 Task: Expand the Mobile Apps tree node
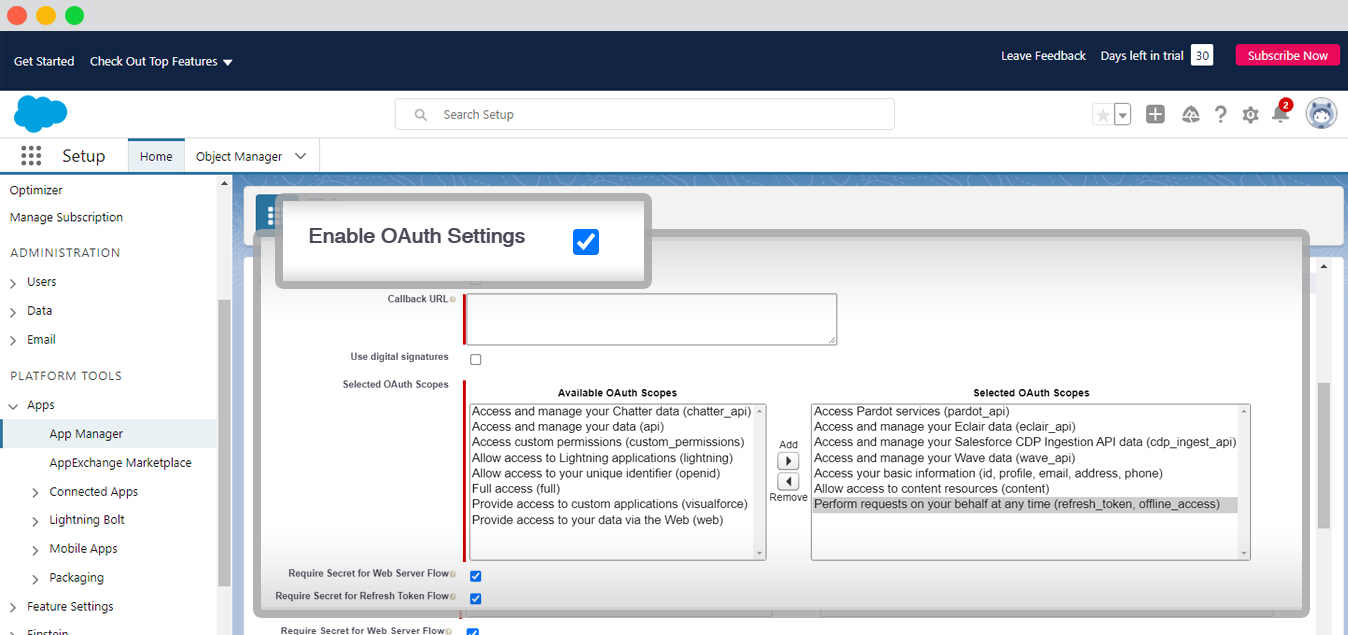[35, 550]
